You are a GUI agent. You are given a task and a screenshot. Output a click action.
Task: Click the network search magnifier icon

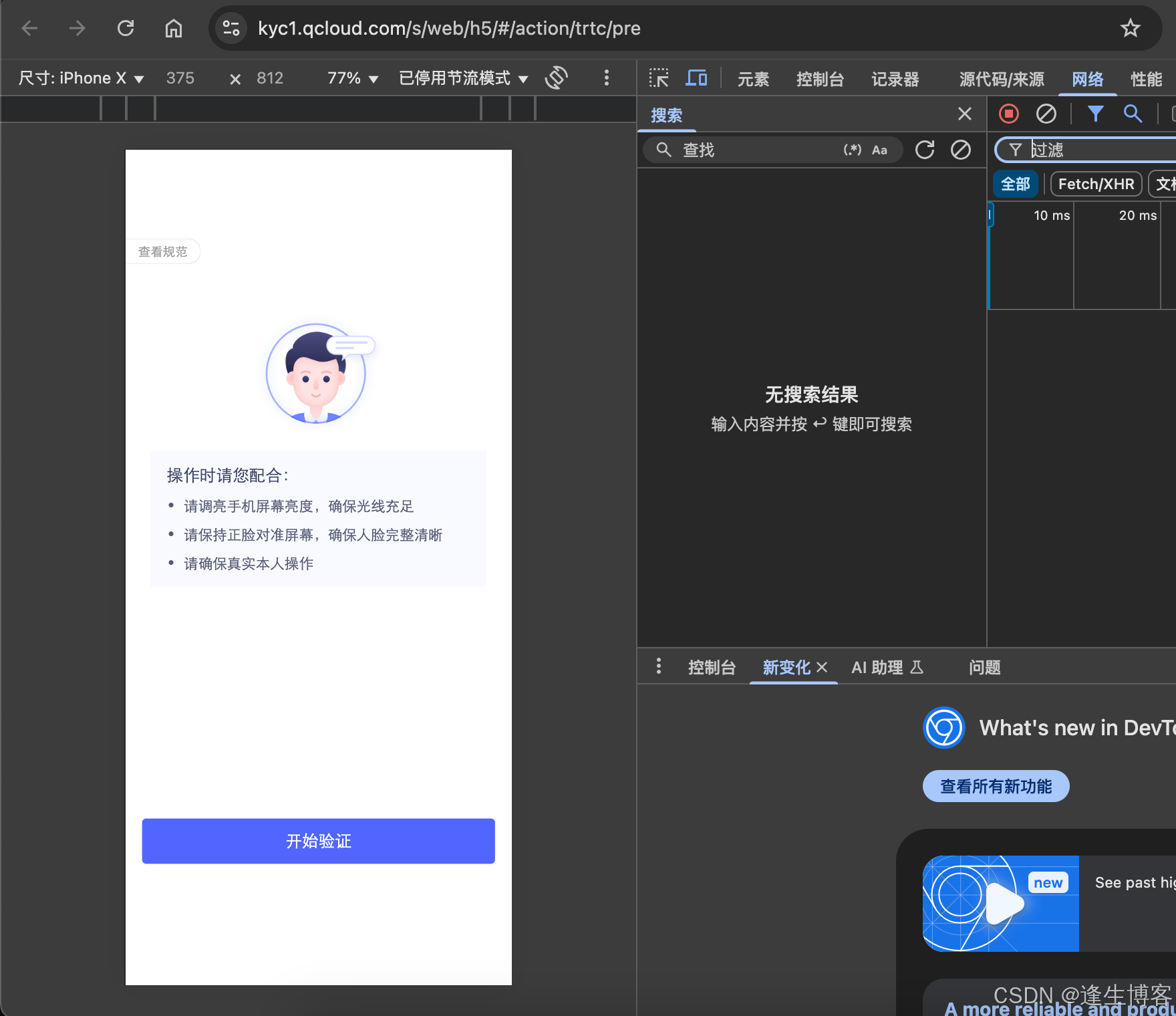point(1133,114)
